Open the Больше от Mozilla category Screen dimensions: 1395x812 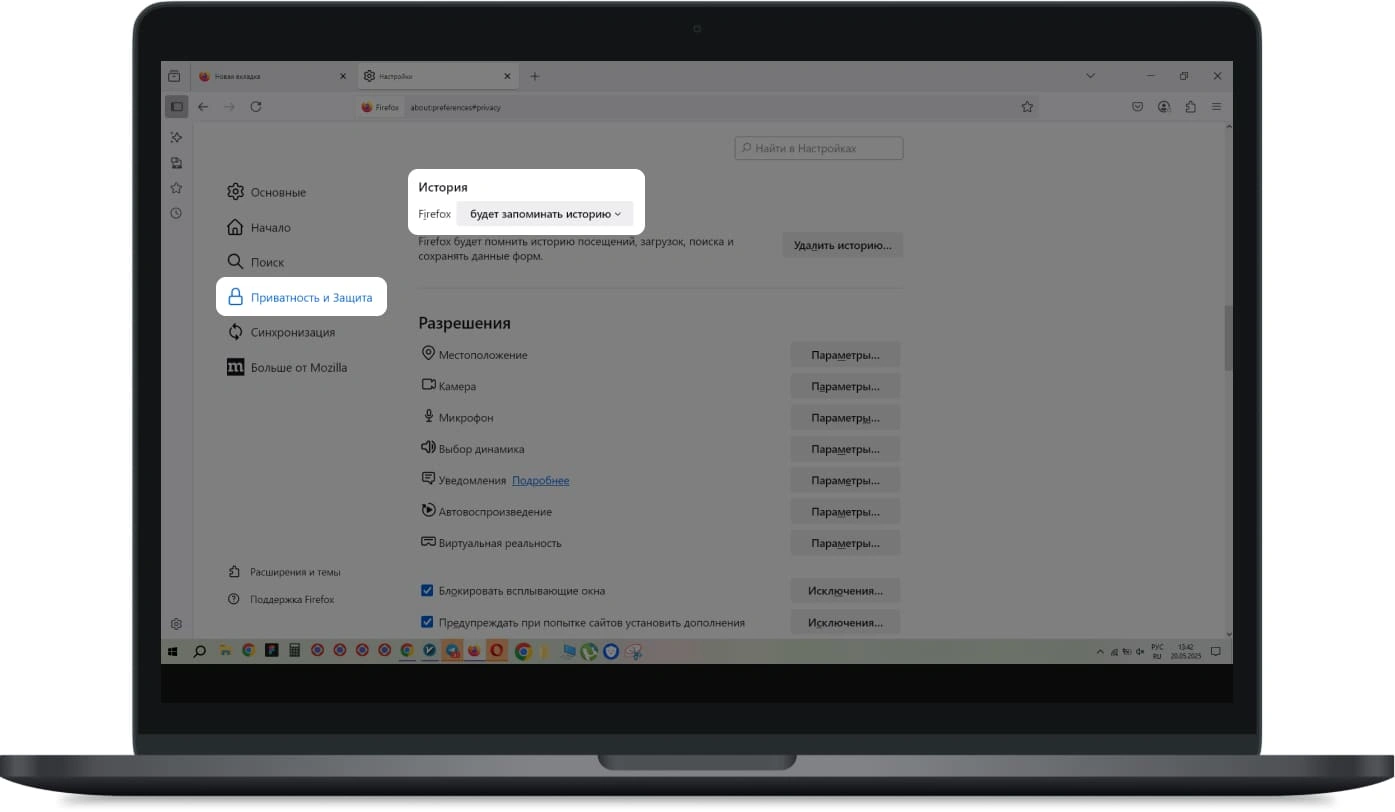coord(287,367)
